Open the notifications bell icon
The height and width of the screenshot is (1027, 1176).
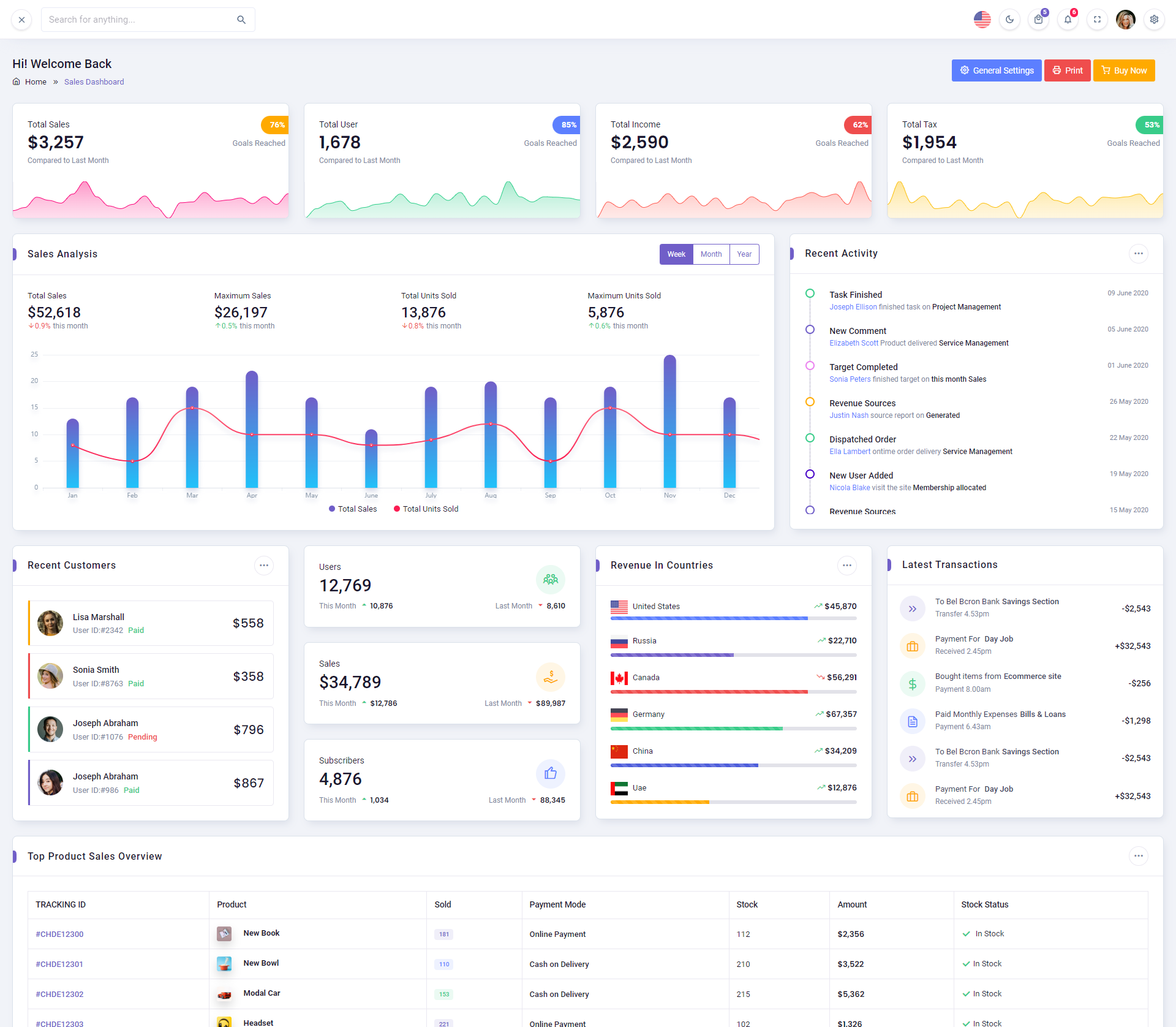pyautogui.click(x=1068, y=20)
